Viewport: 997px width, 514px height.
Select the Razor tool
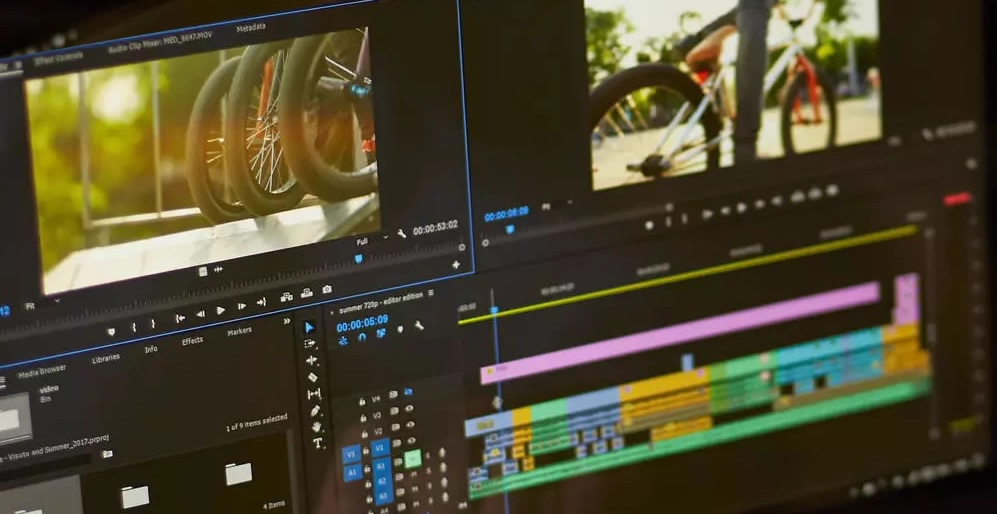(312, 377)
